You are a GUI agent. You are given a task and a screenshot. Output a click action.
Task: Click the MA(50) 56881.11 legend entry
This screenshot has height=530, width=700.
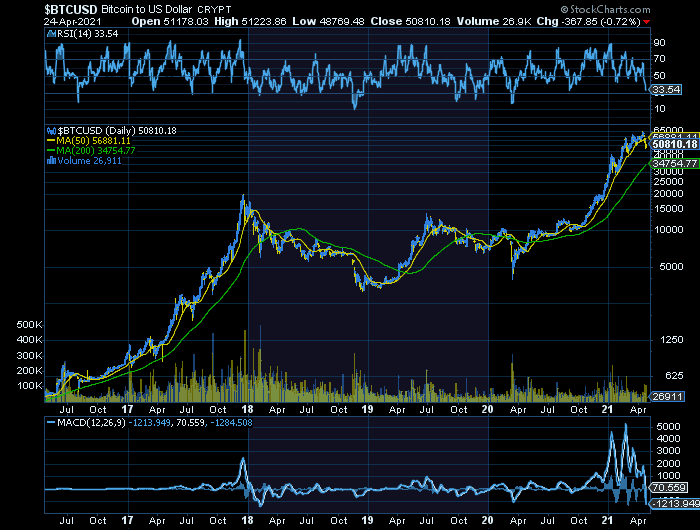click(93, 141)
